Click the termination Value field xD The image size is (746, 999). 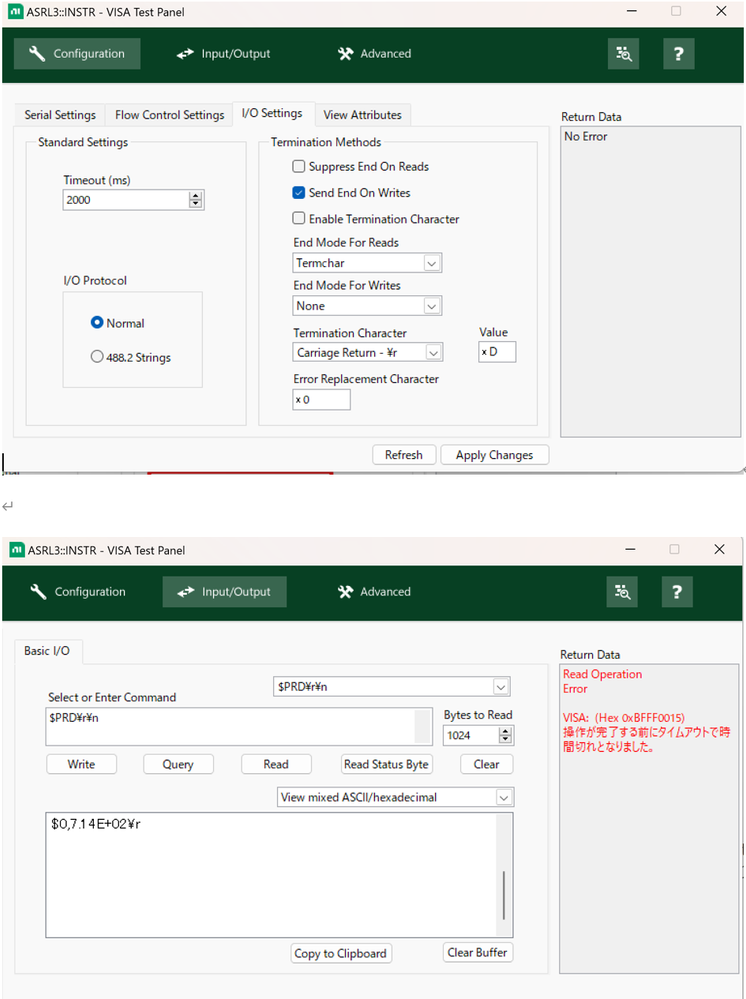pos(497,352)
